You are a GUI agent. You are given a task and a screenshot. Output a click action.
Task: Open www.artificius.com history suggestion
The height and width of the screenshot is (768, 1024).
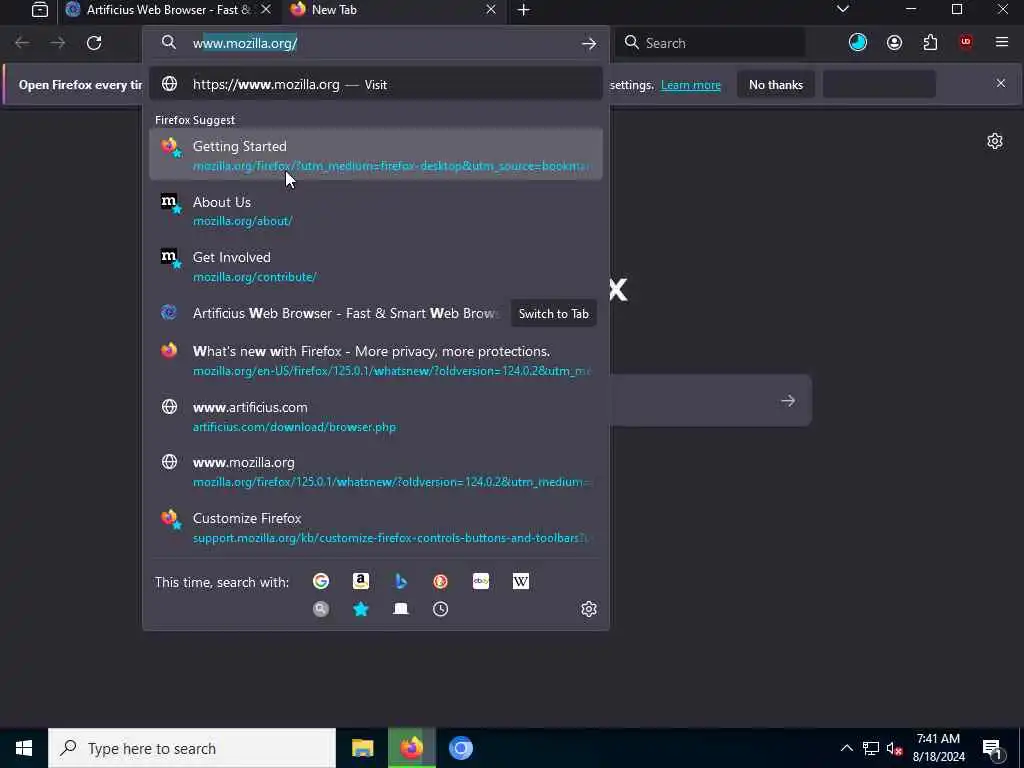coord(376,416)
